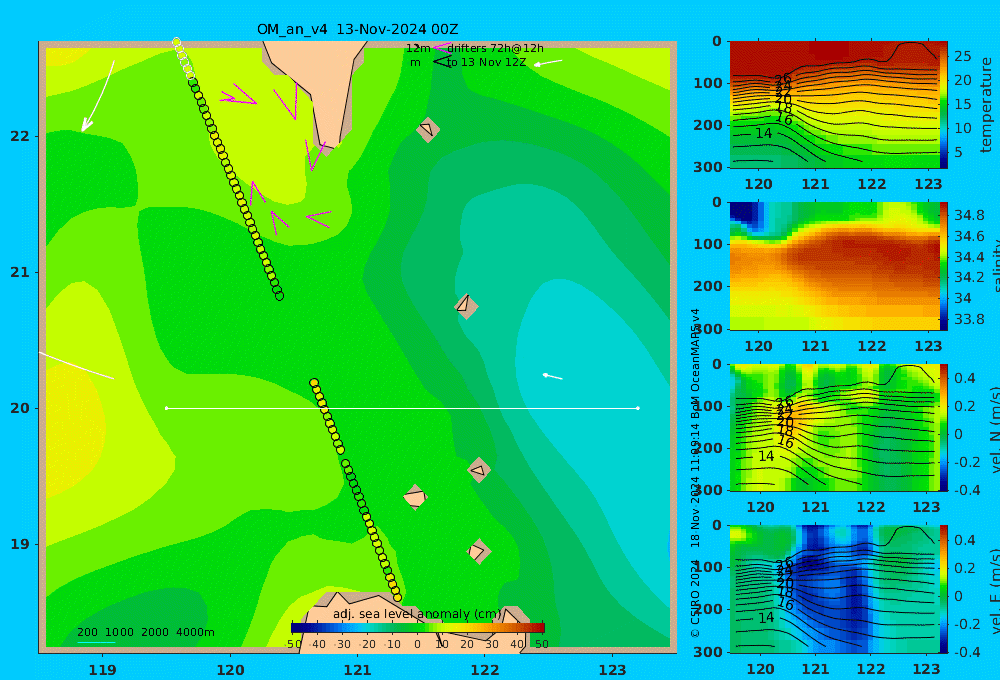Click the 33.8 tick on salinity colorbar

pyautogui.click(x=969, y=319)
